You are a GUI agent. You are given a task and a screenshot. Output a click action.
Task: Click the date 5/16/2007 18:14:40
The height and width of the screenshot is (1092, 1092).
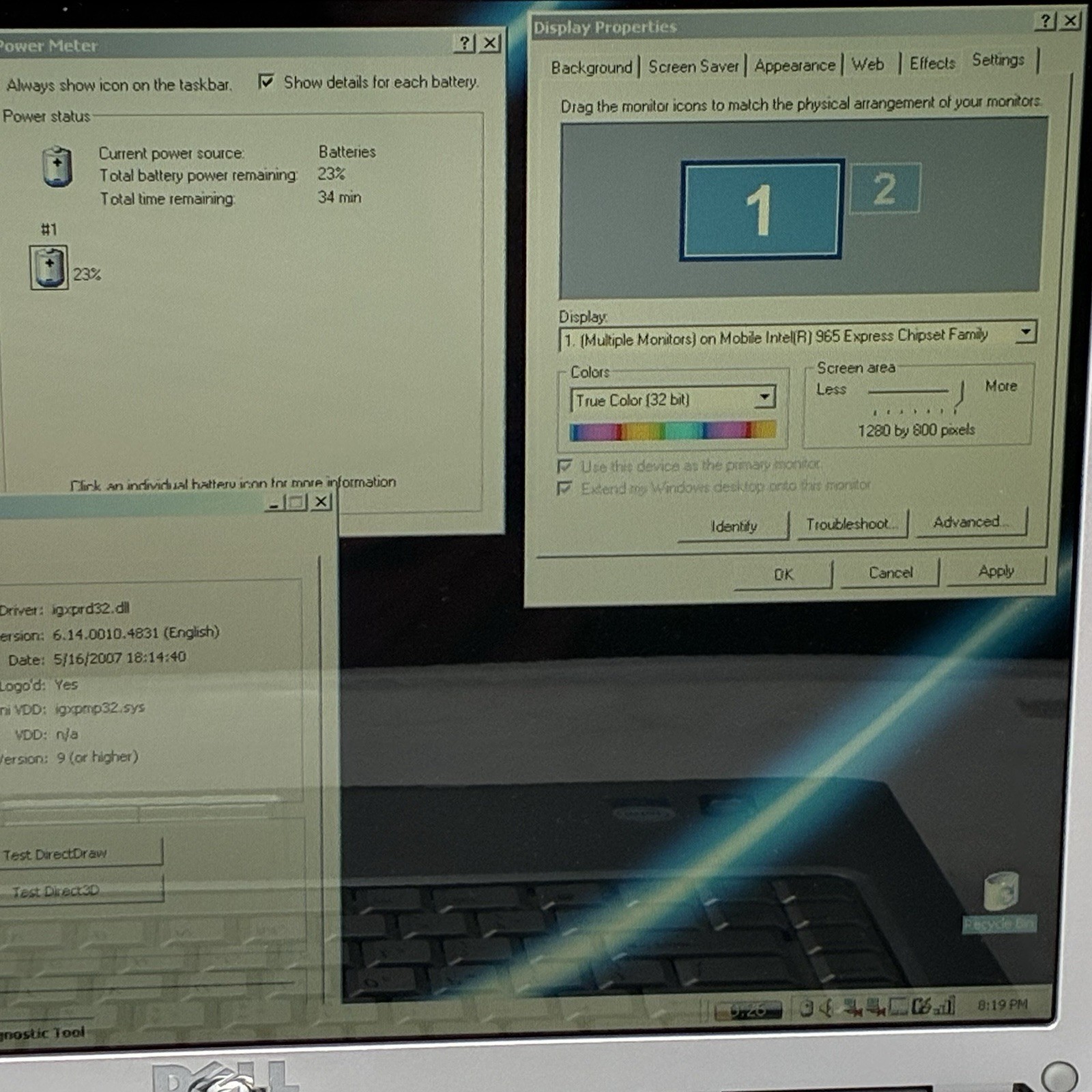[x=119, y=658]
